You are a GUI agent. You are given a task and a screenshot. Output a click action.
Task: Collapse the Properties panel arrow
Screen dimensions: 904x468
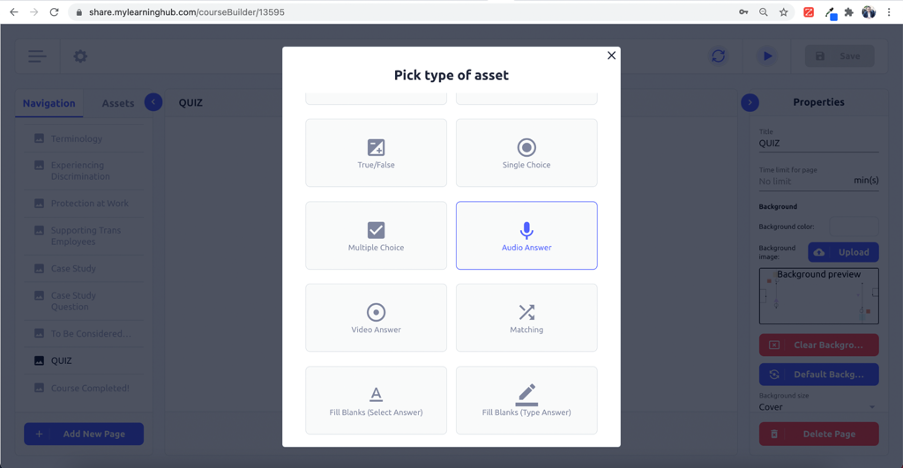(749, 102)
